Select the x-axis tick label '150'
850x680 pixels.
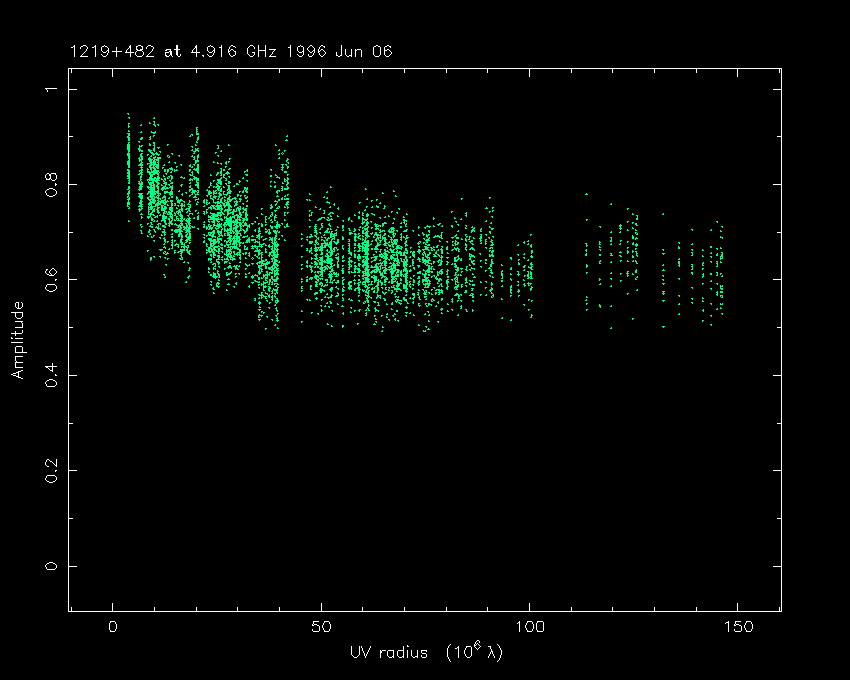(x=737, y=628)
